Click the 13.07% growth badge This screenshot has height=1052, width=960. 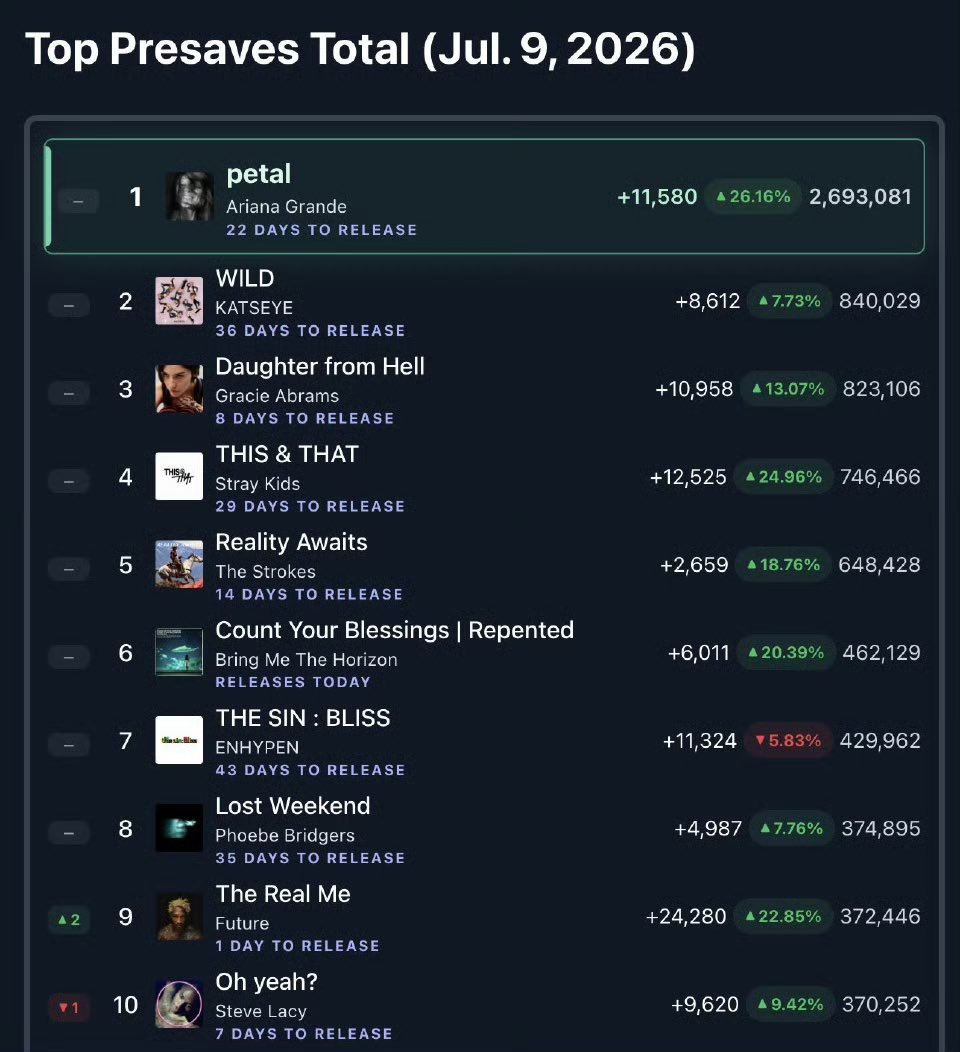788,388
